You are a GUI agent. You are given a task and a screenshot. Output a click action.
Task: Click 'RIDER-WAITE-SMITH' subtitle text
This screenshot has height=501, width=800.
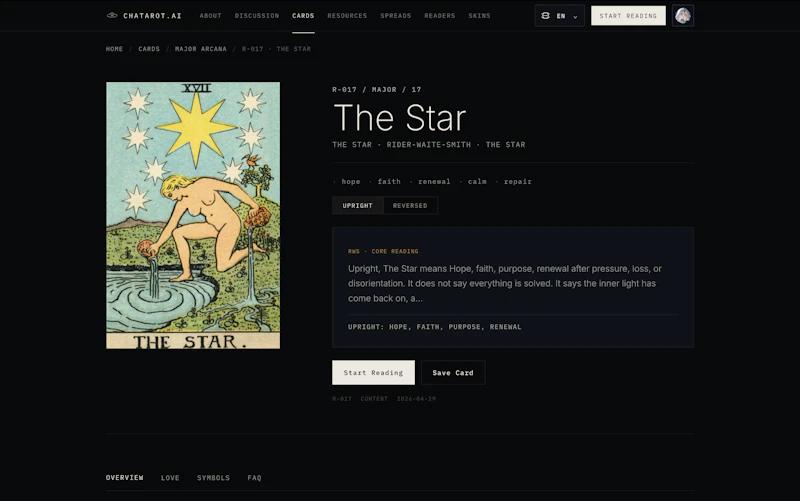coord(429,145)
